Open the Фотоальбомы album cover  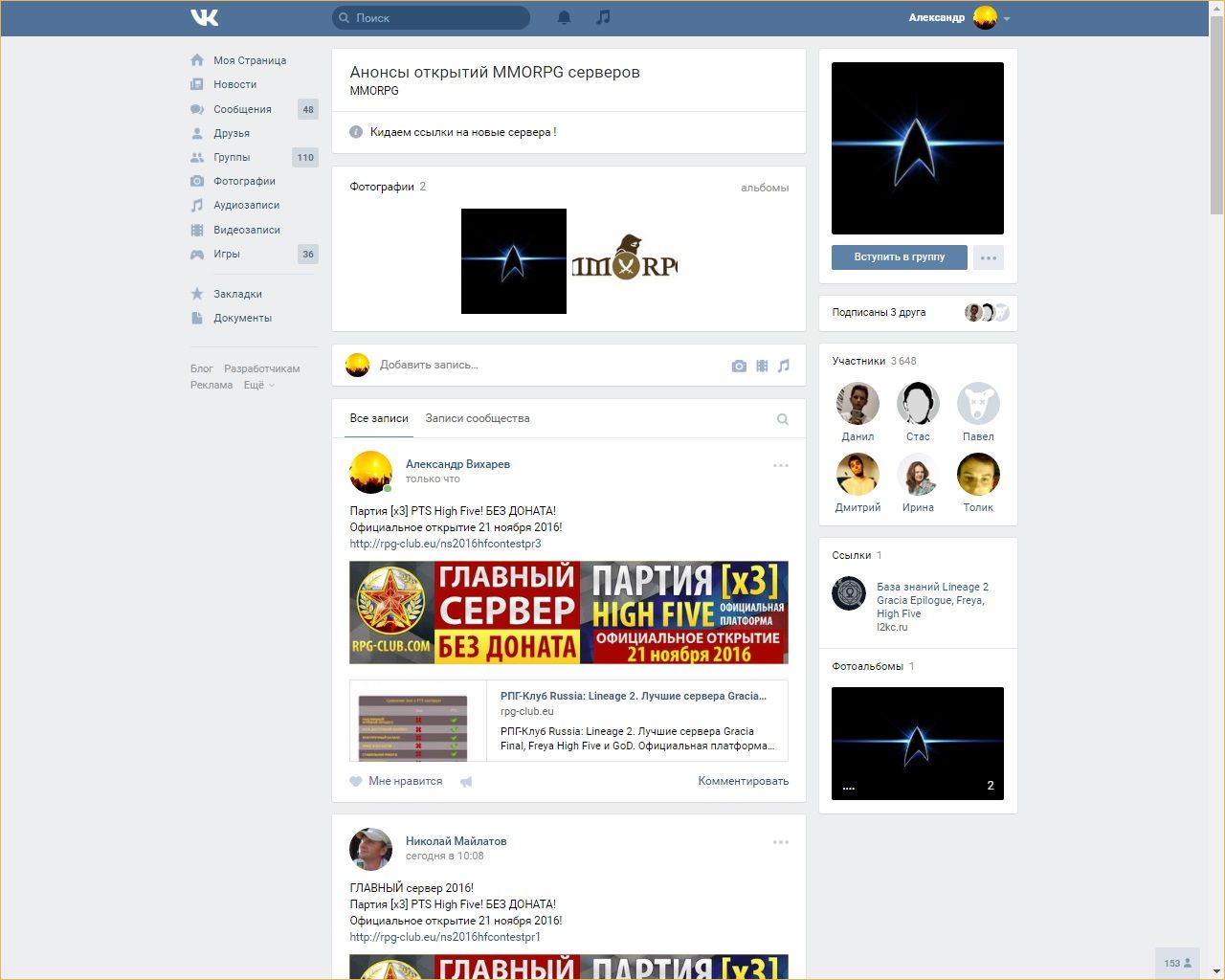pyautogui.click(x=918, y=744)
